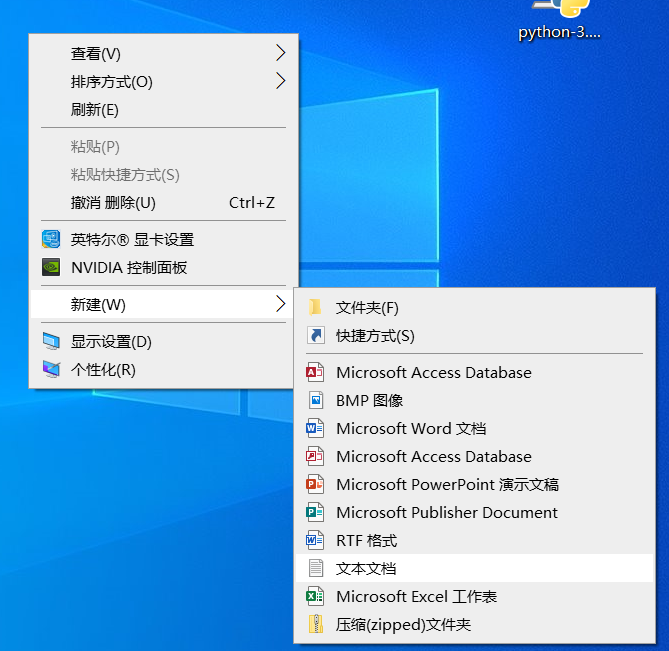Viewport: 669px width, 651px height.
Task: Open 个性化(R) menu entry
Action: [163, 369]
